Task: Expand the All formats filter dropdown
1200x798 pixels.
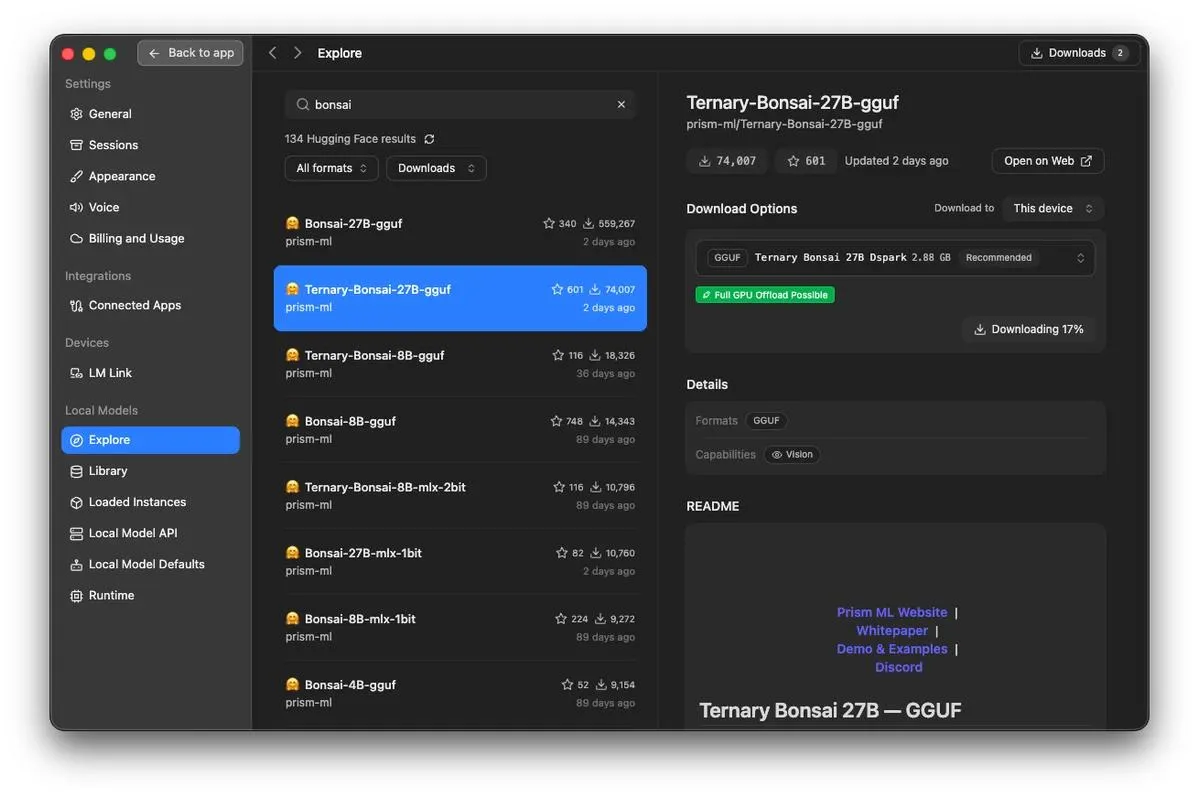Action: [x=332, y=168]
